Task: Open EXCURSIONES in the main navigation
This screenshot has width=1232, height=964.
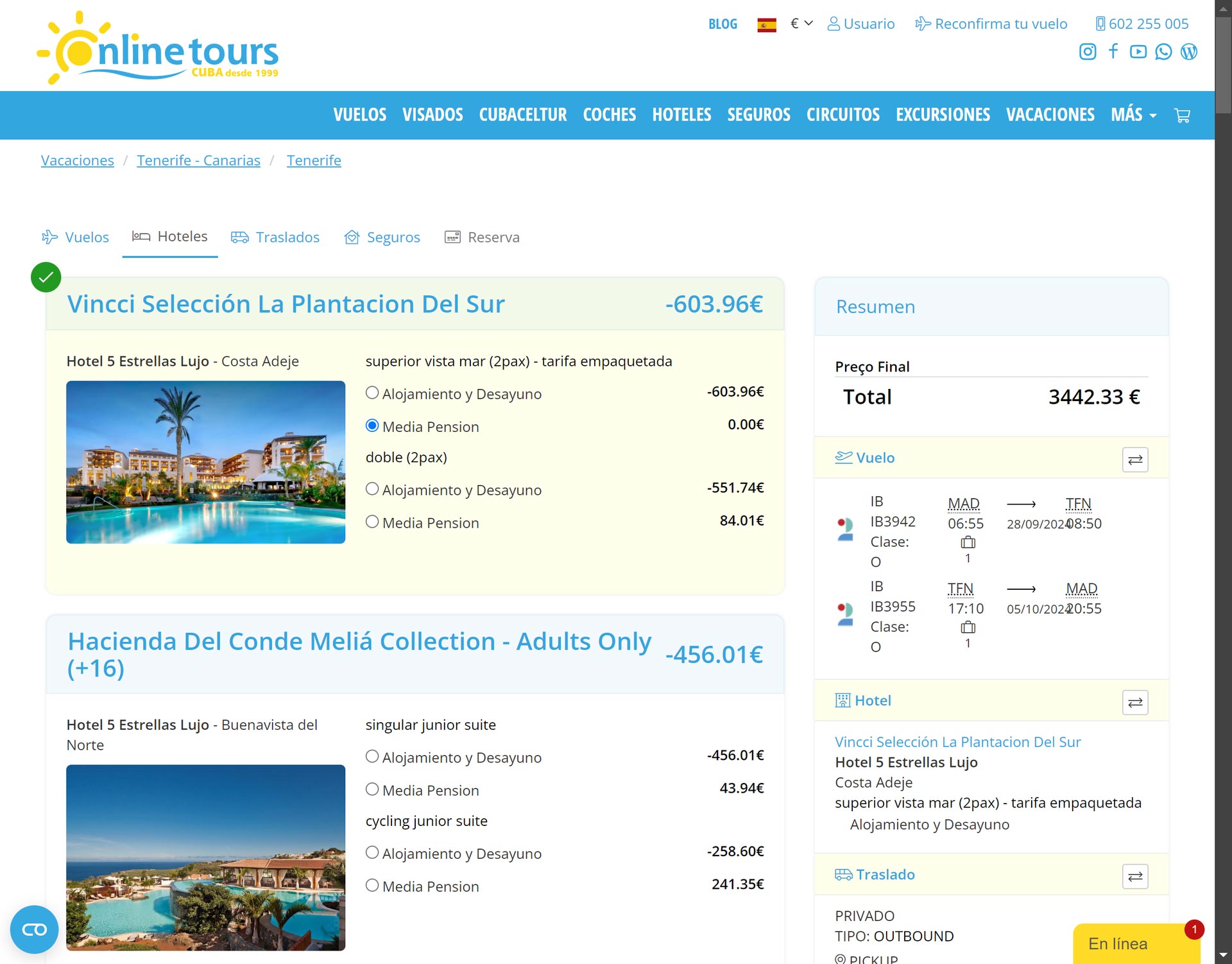Action: pos(943,115)
